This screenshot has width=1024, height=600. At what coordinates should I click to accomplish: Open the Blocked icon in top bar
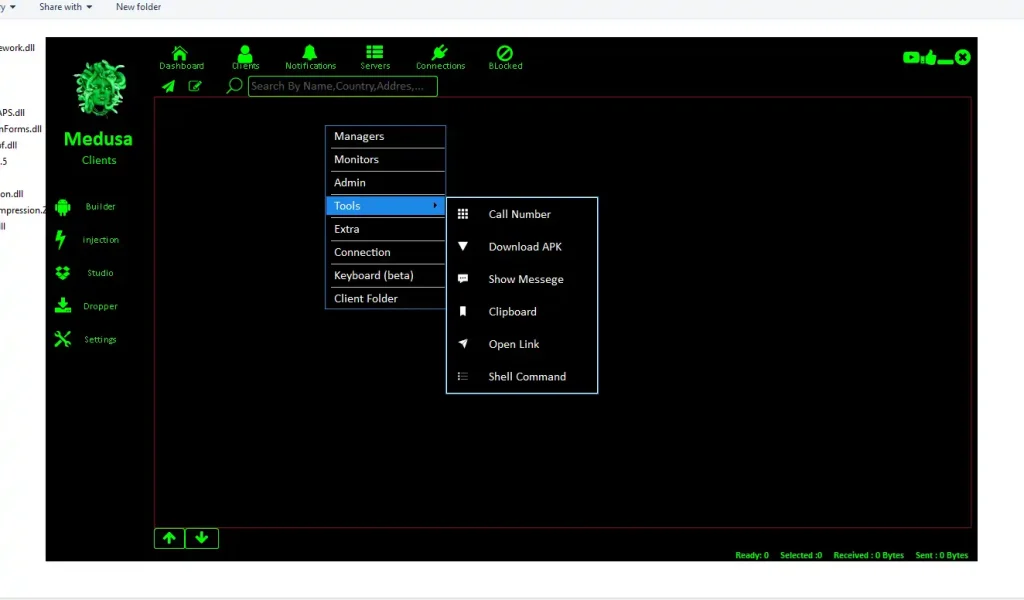click(505, 54)
